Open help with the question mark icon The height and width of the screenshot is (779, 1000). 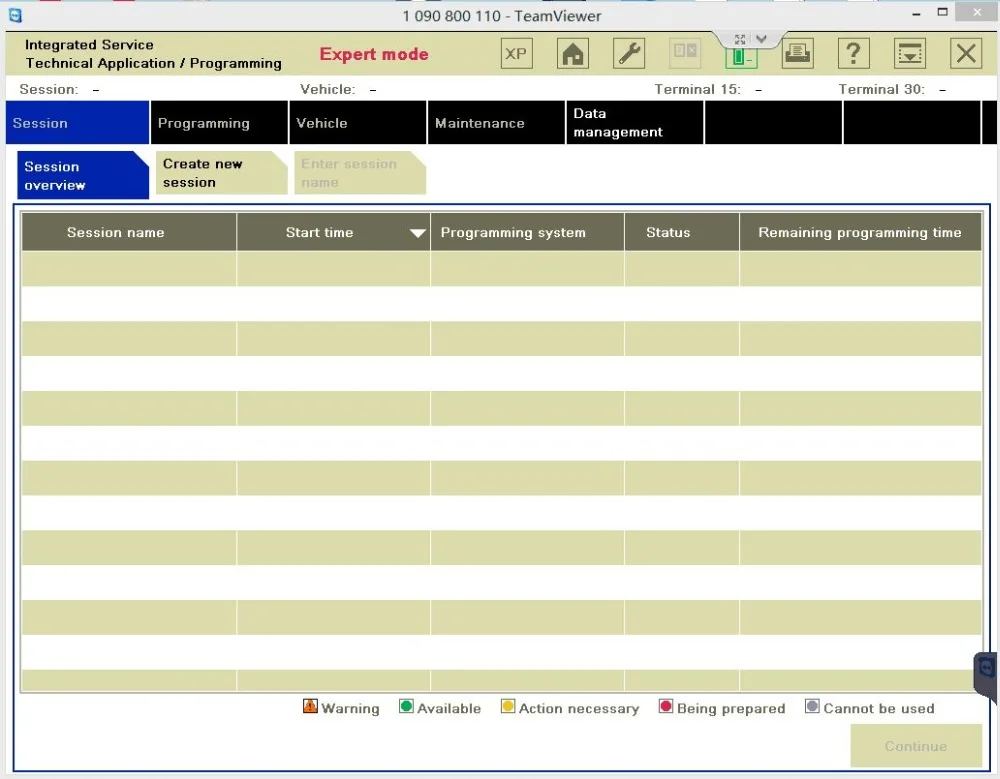click(853, 54)
